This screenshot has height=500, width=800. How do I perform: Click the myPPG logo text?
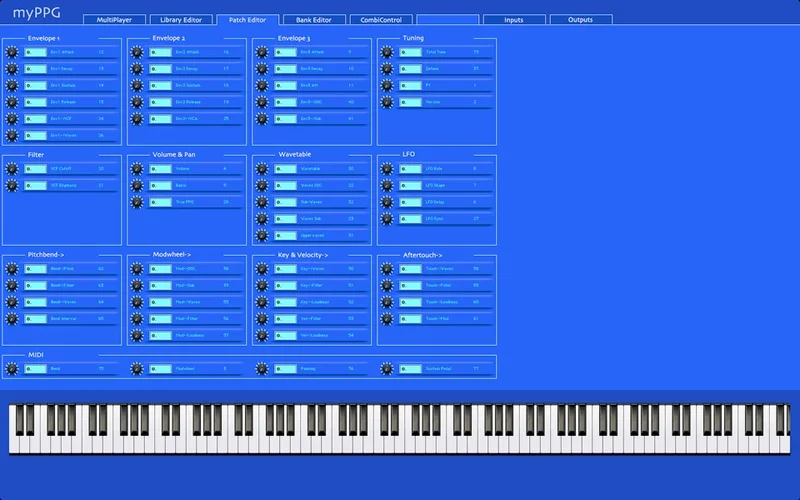pyautogui.click(x=36, y=13)
